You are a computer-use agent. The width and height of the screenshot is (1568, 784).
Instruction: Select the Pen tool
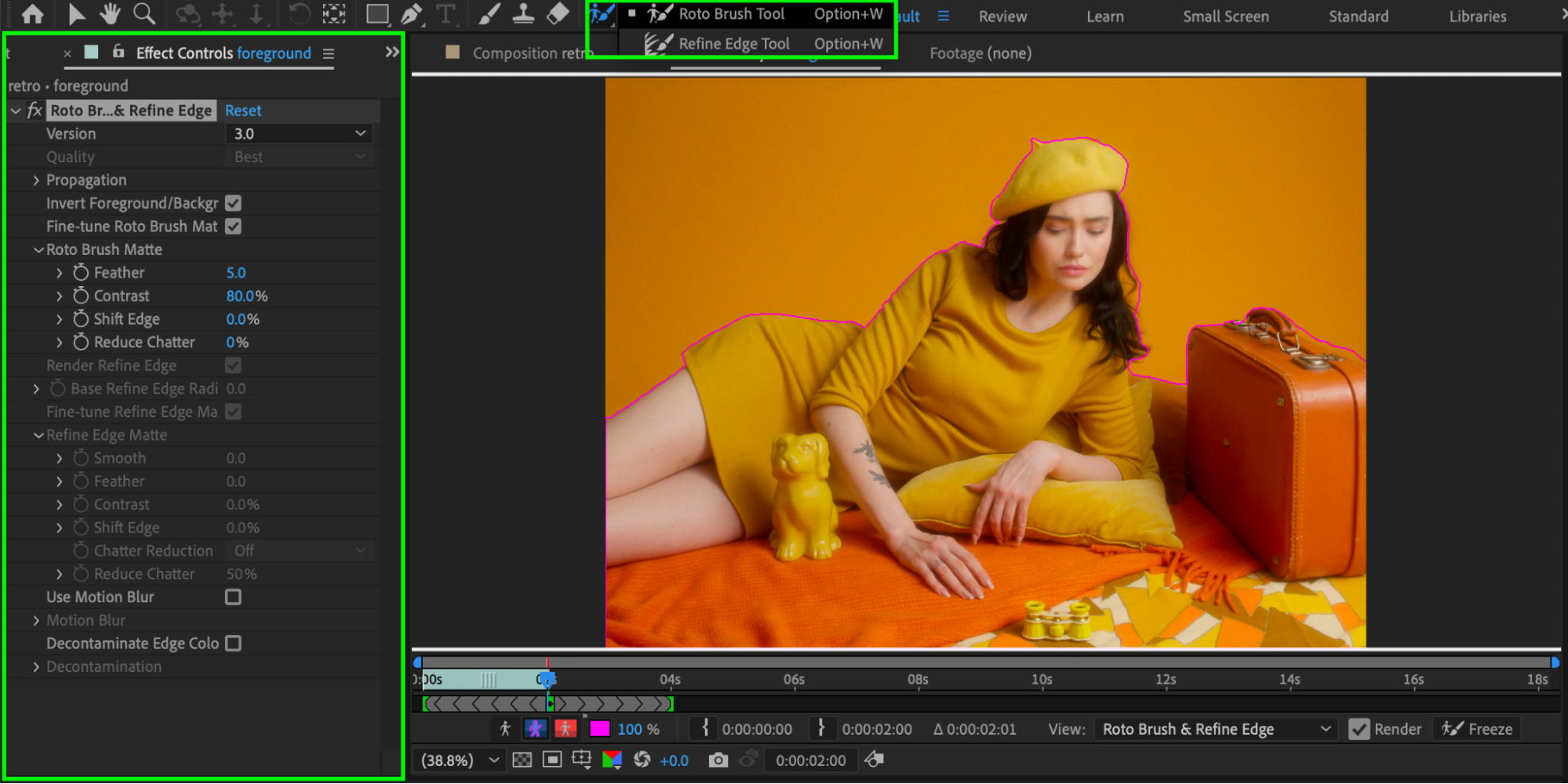click(x=411, y=14)
